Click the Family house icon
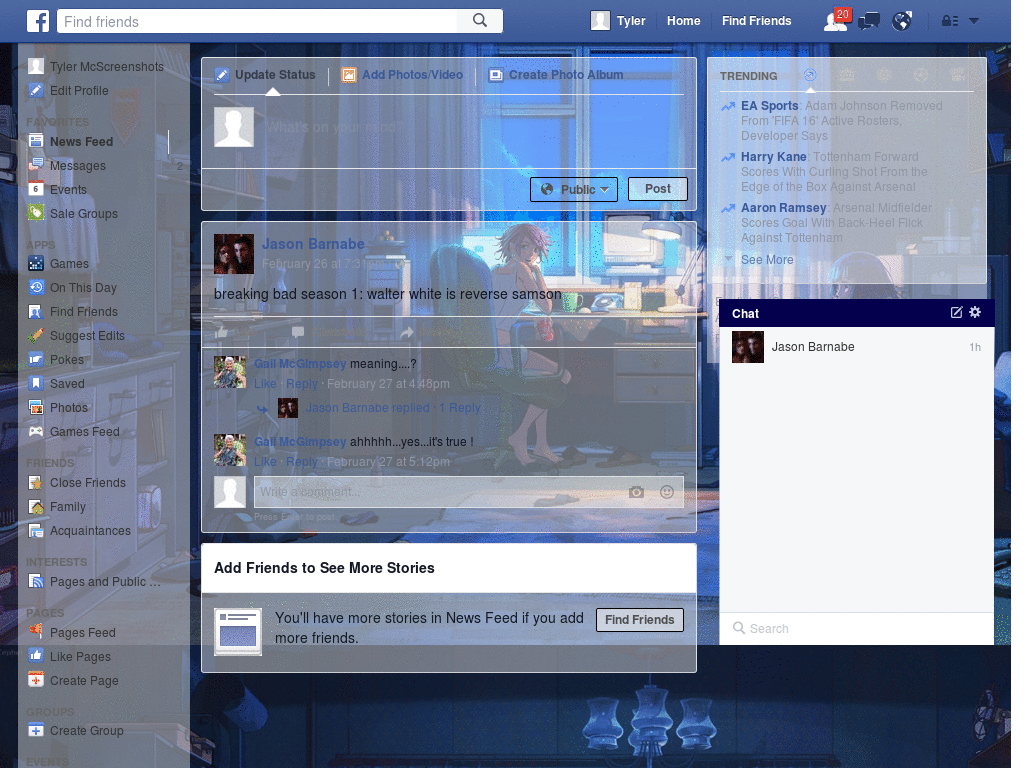This screenshot has height=768, width=1024. point(36,507)
